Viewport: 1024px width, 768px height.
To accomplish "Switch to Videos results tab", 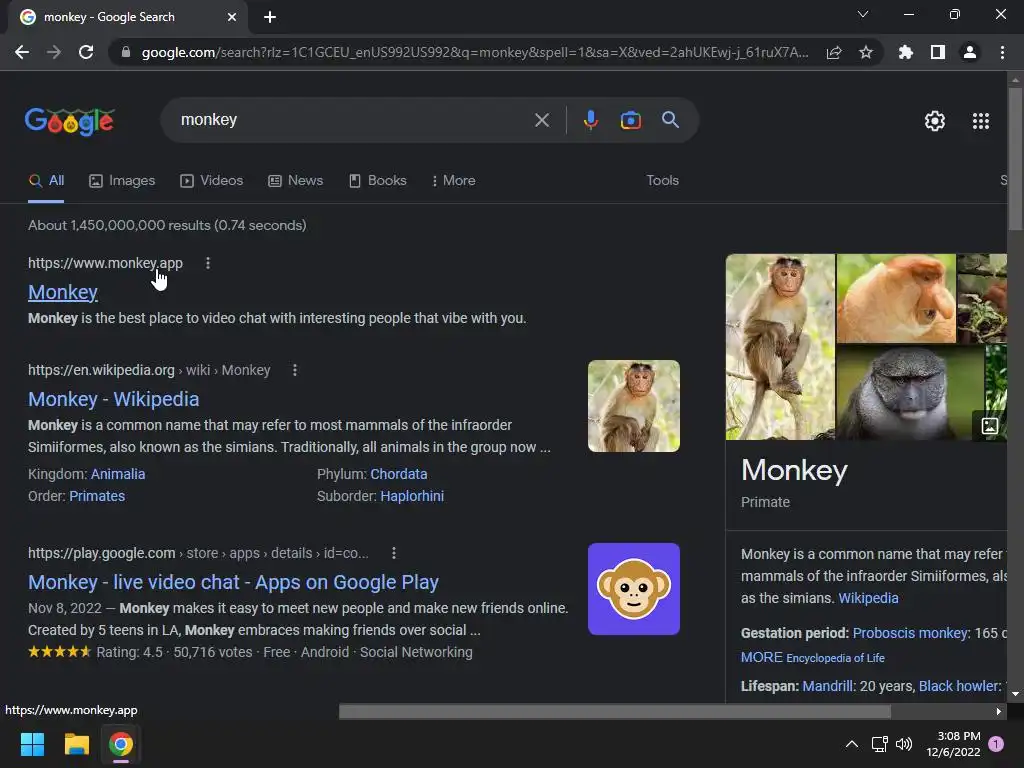I will point(212,181).
